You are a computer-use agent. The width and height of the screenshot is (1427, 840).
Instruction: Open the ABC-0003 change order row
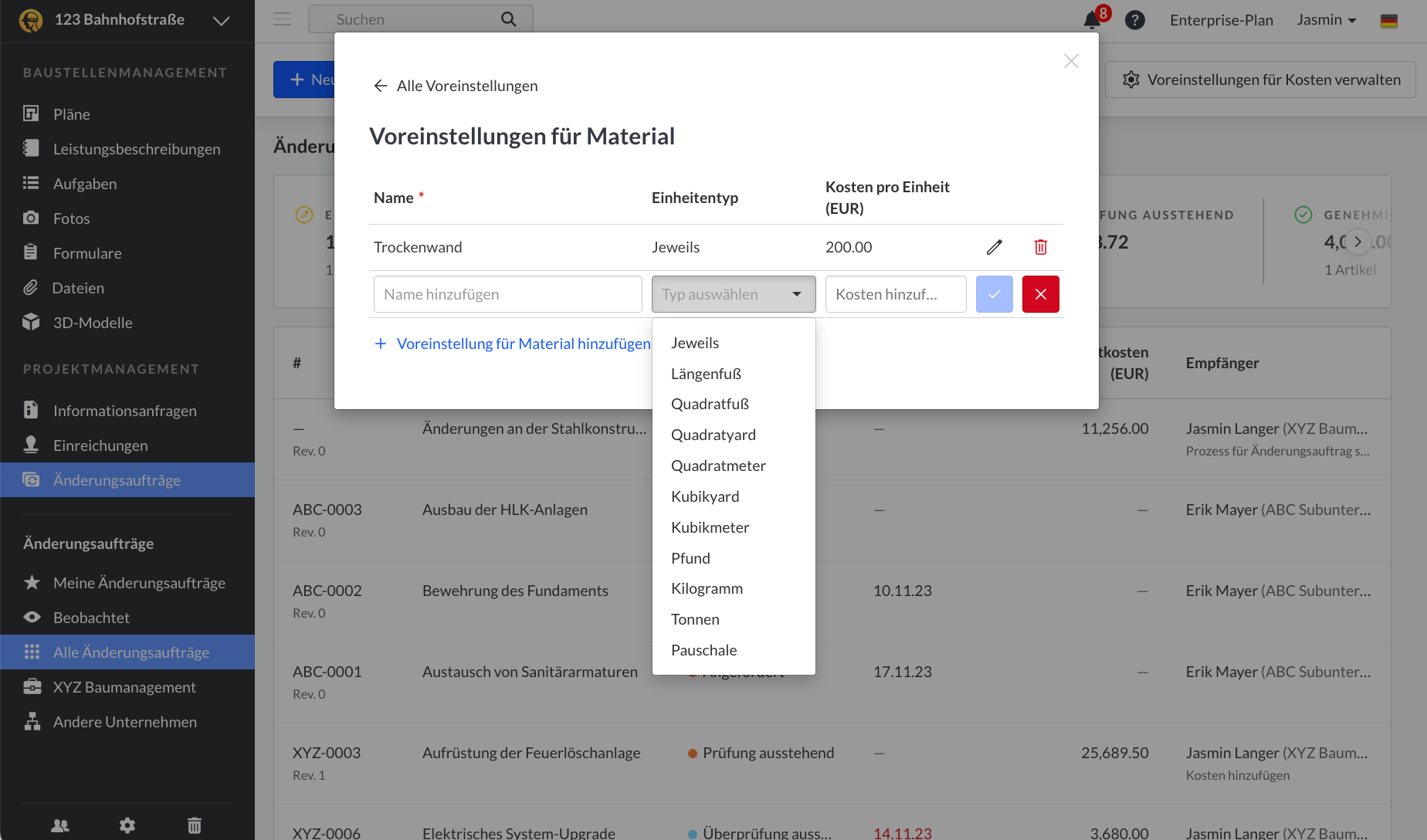click(x=832, y=520)
